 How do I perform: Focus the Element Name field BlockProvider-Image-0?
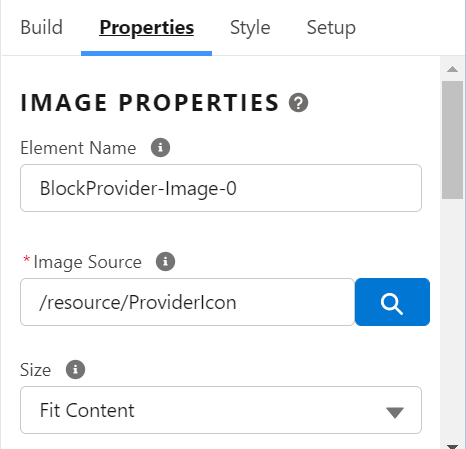click(221, 188)
